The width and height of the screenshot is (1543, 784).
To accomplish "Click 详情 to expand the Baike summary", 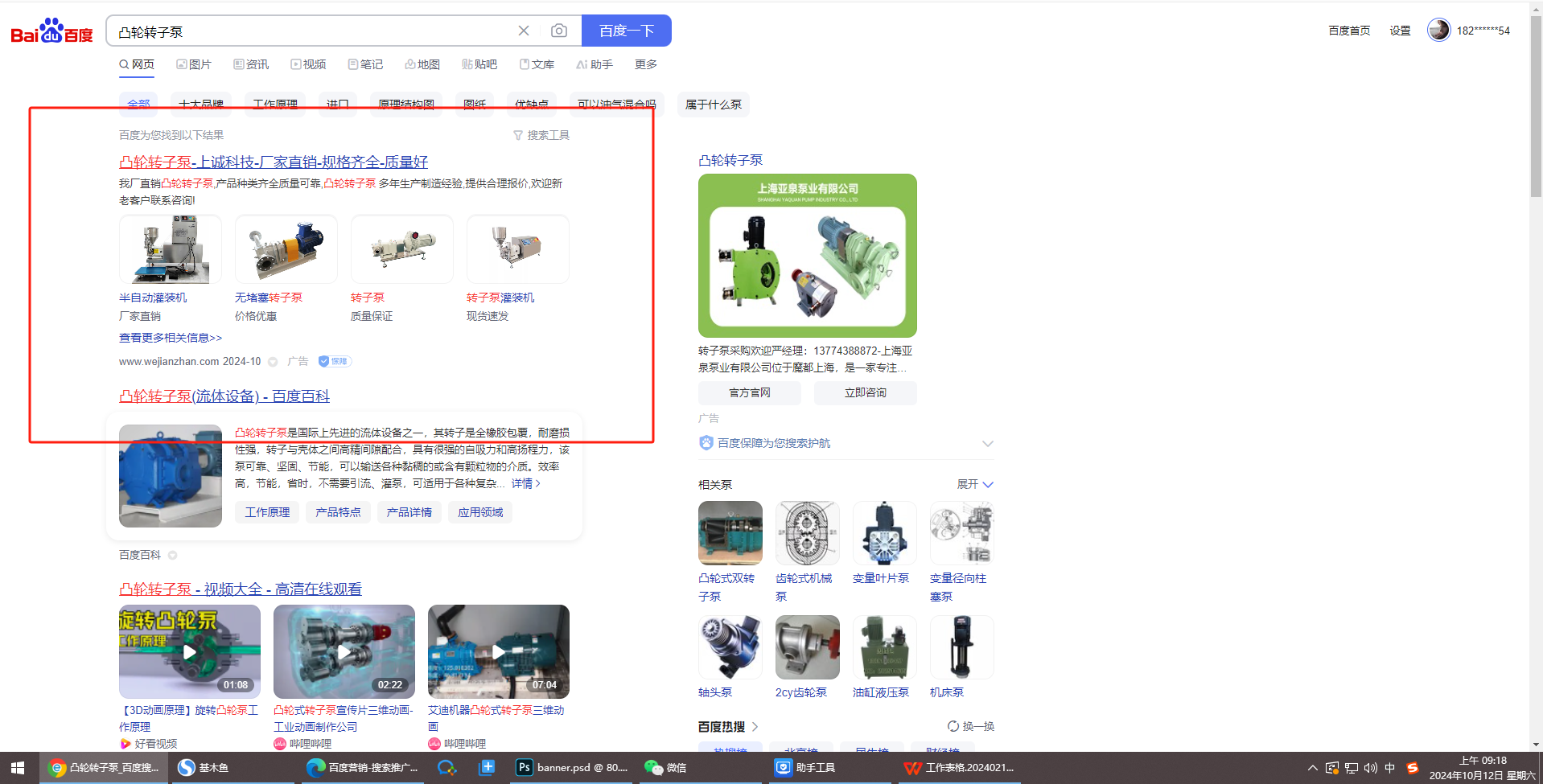I will pos(526,483).
